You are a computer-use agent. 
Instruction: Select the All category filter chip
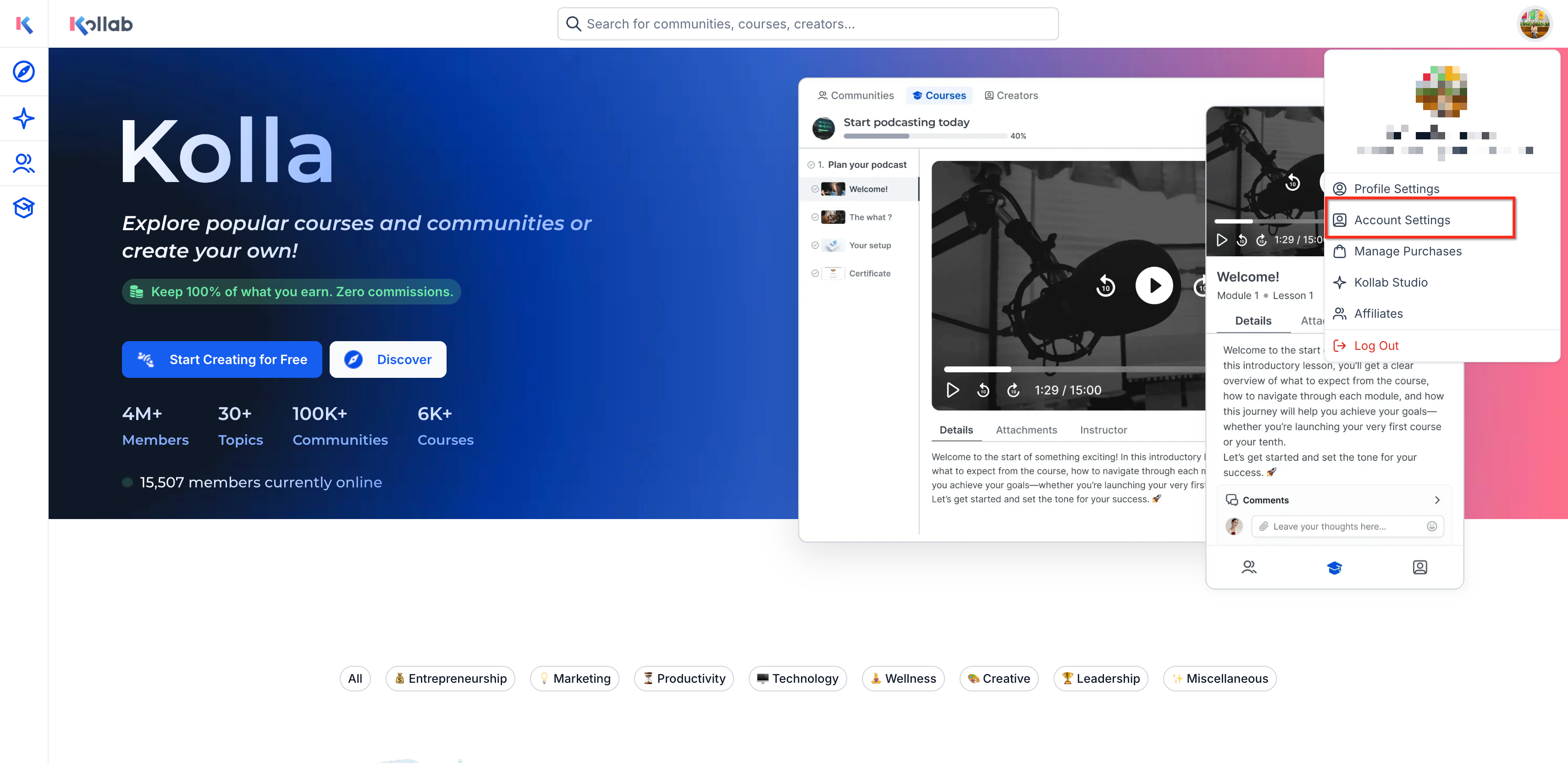point(355,678)
